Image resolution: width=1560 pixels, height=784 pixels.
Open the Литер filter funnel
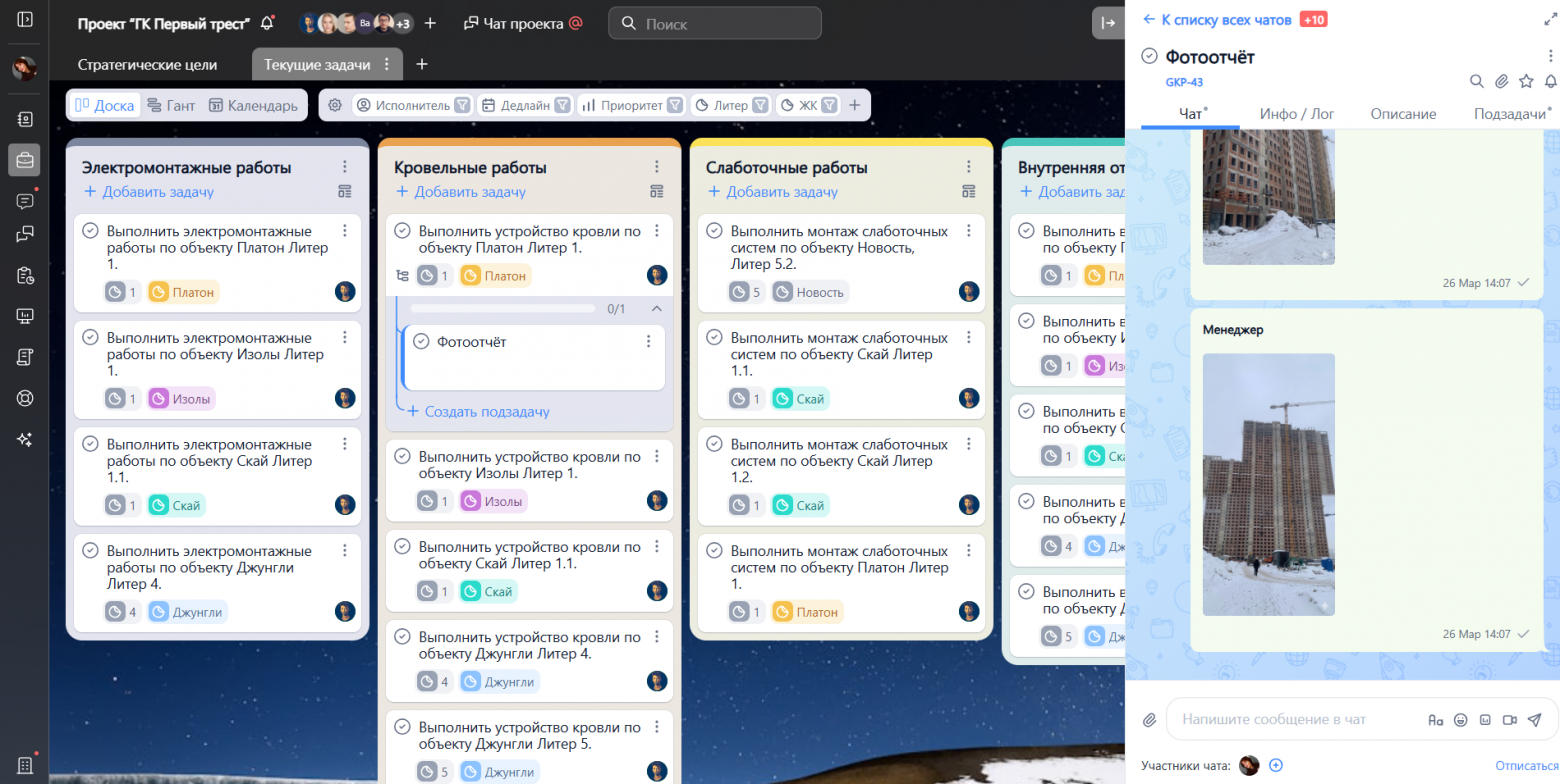click(x=760, y=105)
